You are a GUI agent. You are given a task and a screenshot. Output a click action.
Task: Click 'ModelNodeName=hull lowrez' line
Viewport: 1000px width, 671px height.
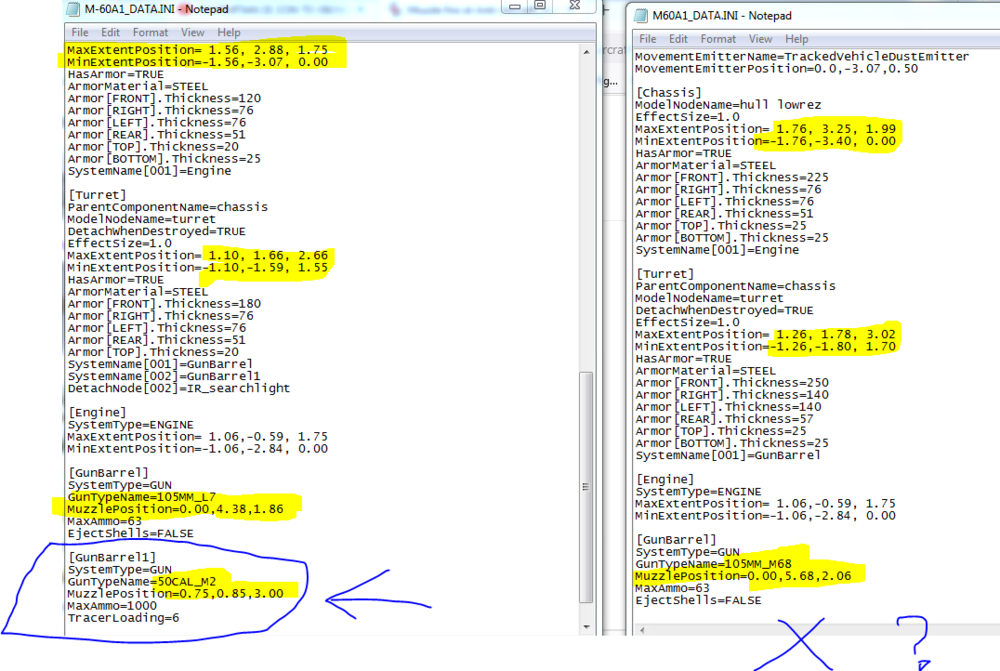click(x=728, y=105)
